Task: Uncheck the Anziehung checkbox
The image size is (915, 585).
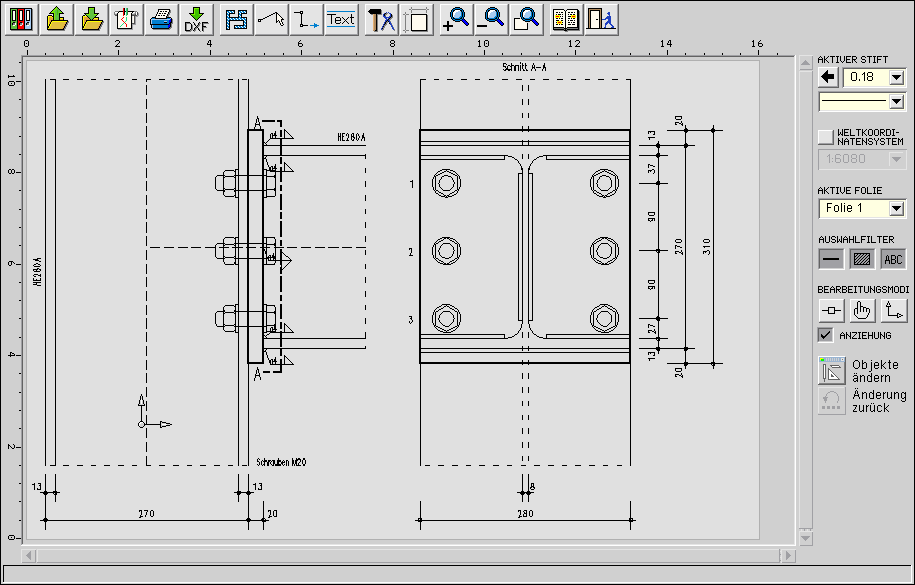Action: coord(825,335)
